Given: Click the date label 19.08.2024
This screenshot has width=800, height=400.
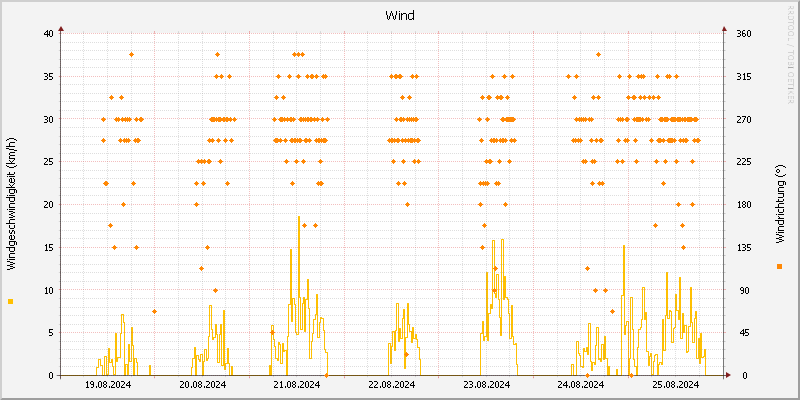Looking at the screenshot, I should click(108, 384).
